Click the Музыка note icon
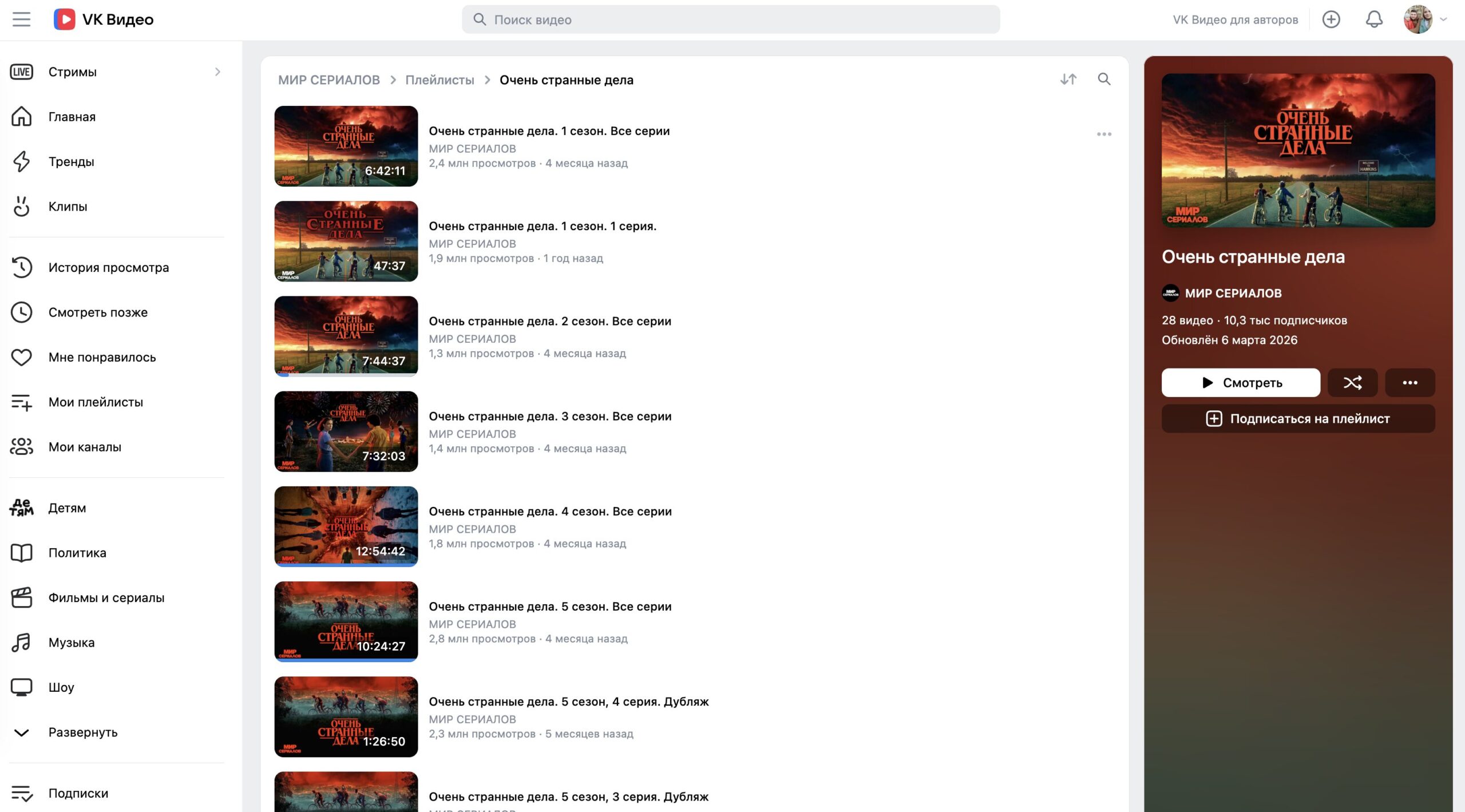 click(x=21, y=642)
